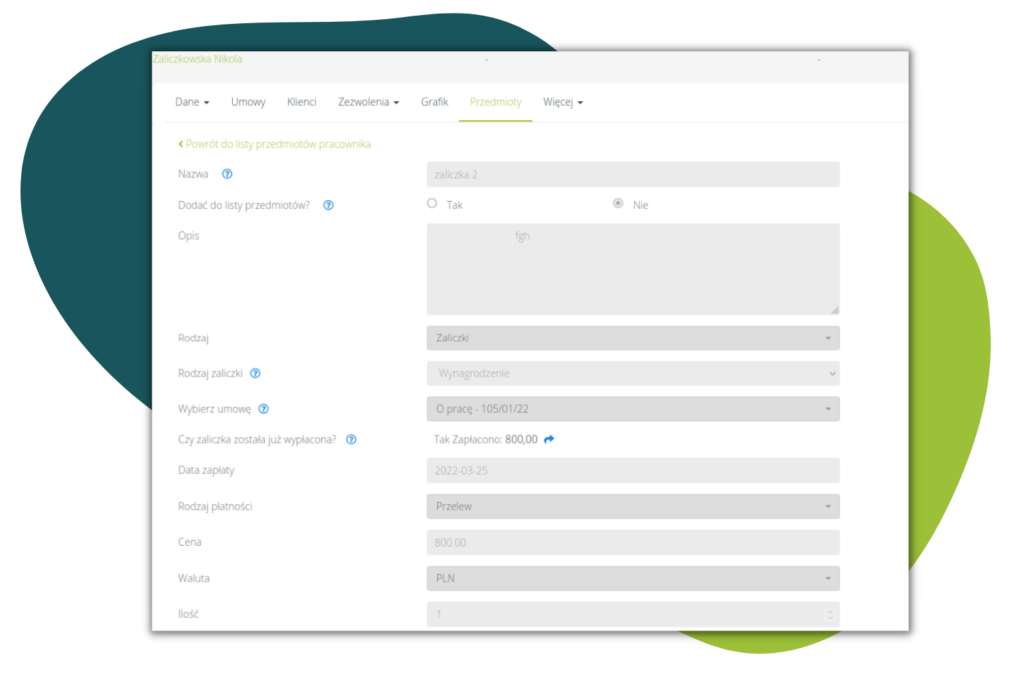
Task: Click the Zaliczkowska Nikola name link
Action: point(197,59)
